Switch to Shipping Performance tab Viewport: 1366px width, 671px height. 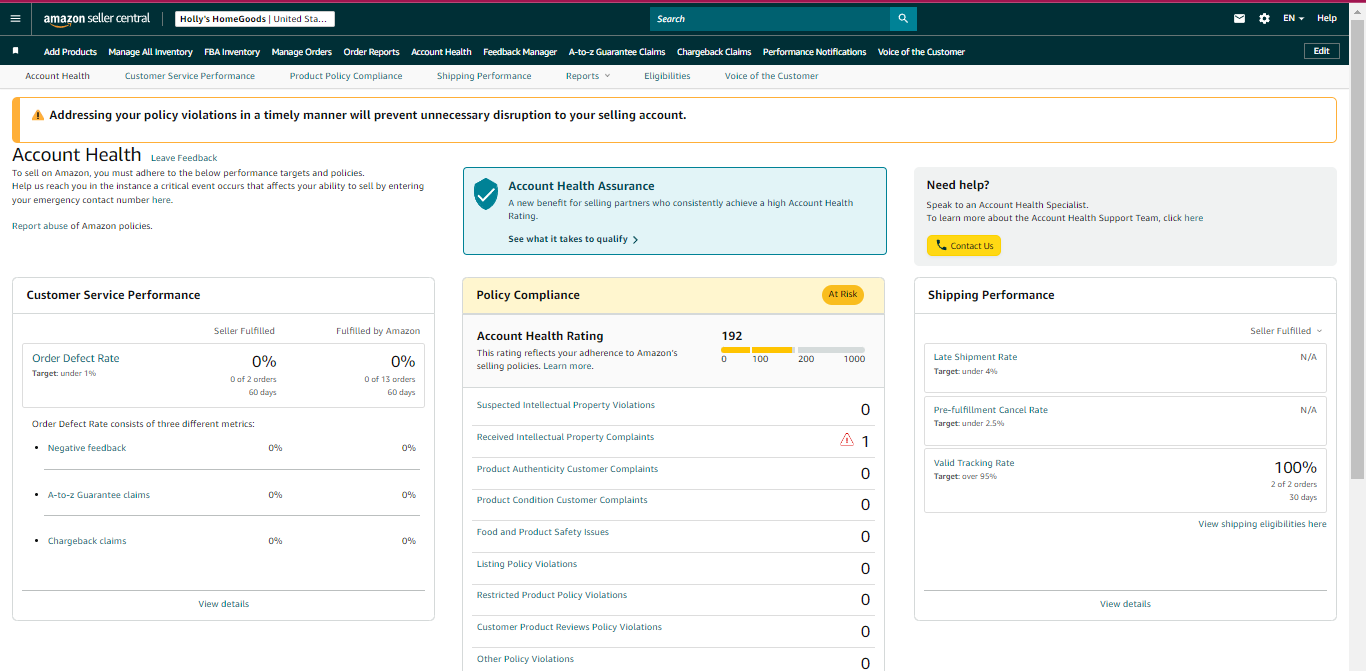[x=484, y=76]
